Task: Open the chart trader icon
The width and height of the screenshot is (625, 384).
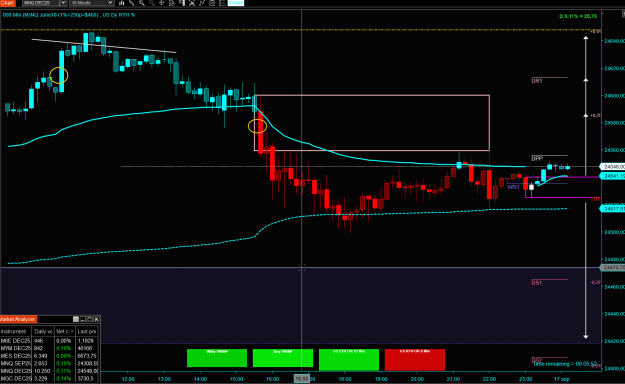Action: 182,3
